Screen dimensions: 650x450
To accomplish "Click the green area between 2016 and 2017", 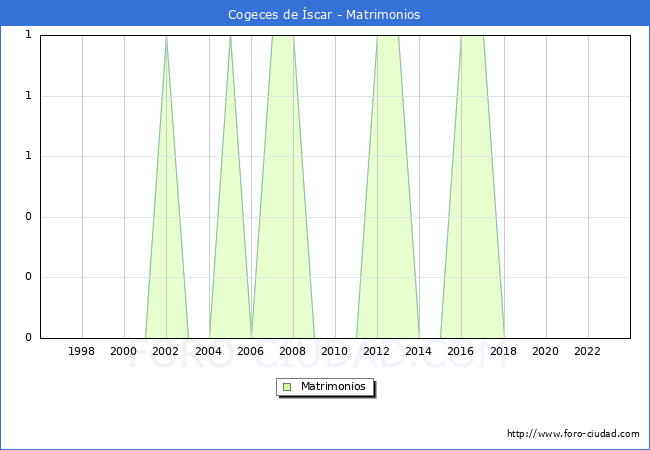I will pyautogui.click(x=472, y=186).
